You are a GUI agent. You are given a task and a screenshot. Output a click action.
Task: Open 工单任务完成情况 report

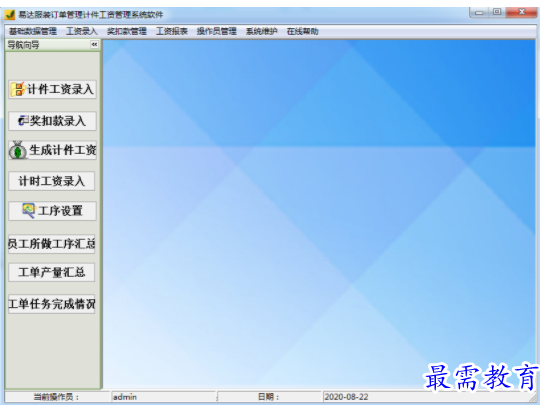52,304
